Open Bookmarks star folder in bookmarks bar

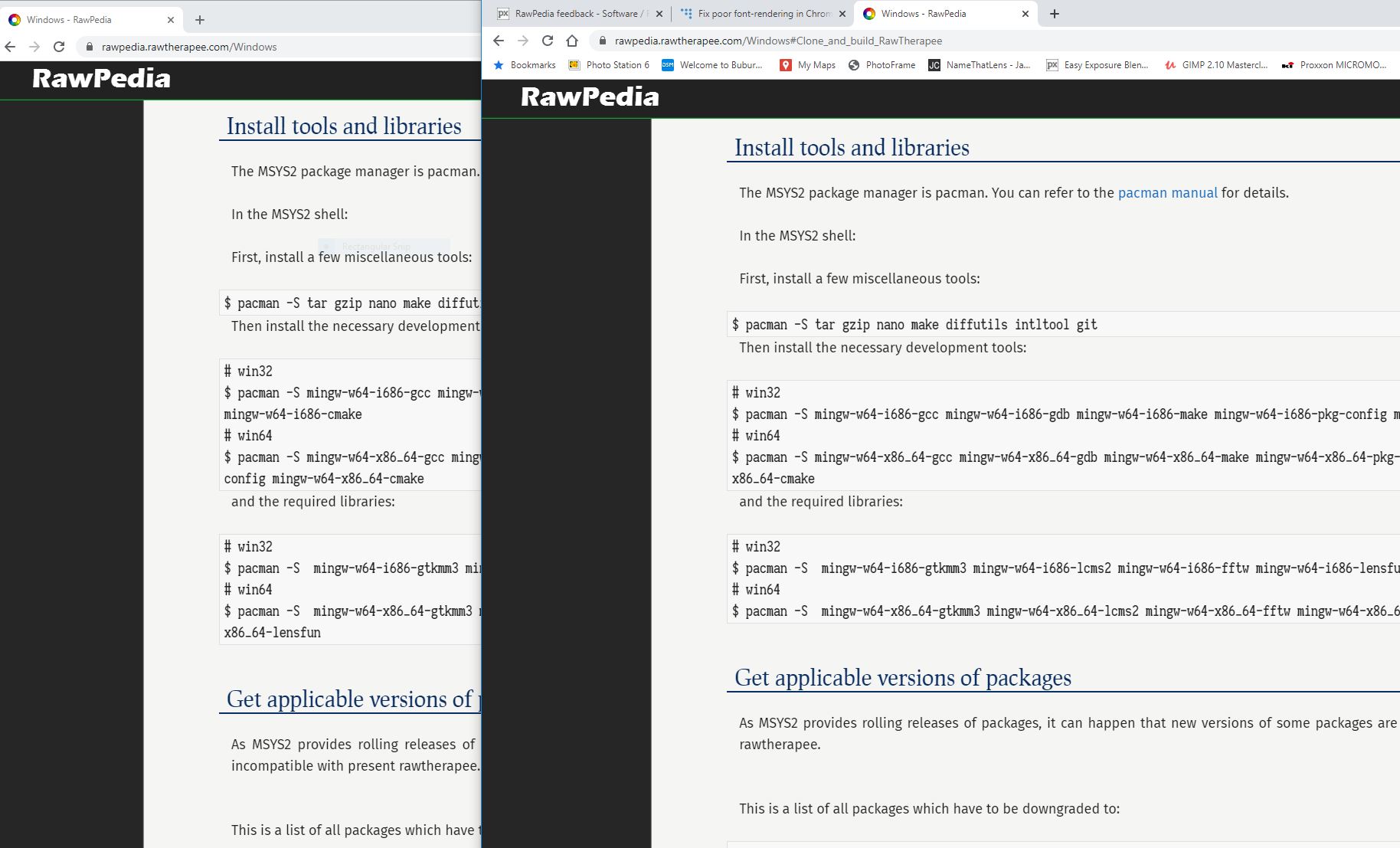tap(525, 65)
